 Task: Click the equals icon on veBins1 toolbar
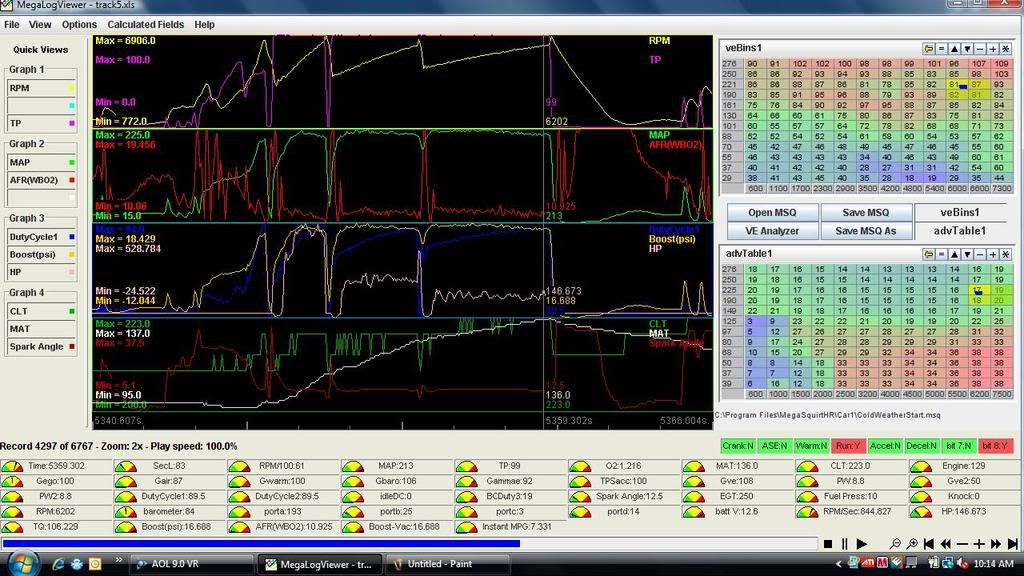point(942,48)
